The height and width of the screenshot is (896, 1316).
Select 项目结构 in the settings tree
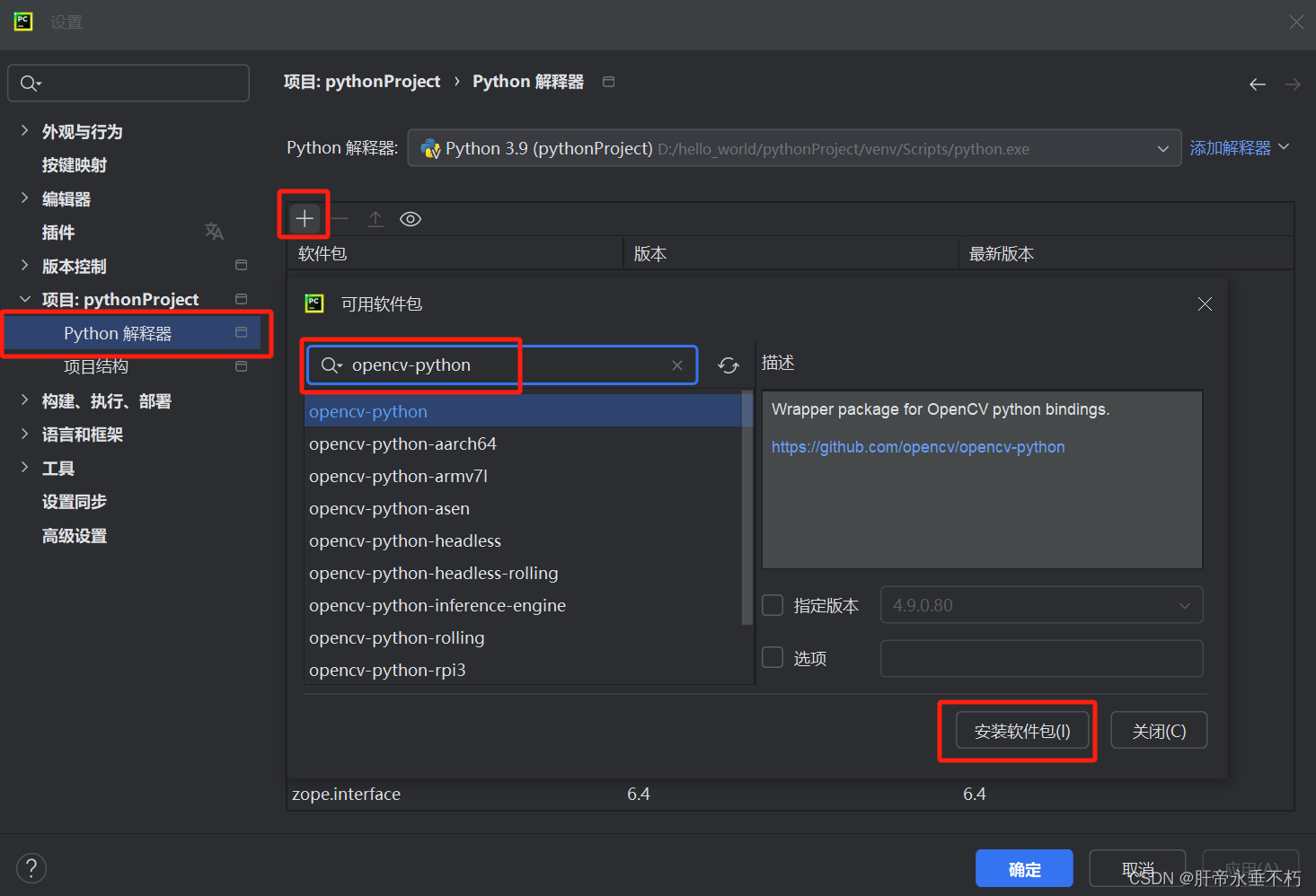96,366
